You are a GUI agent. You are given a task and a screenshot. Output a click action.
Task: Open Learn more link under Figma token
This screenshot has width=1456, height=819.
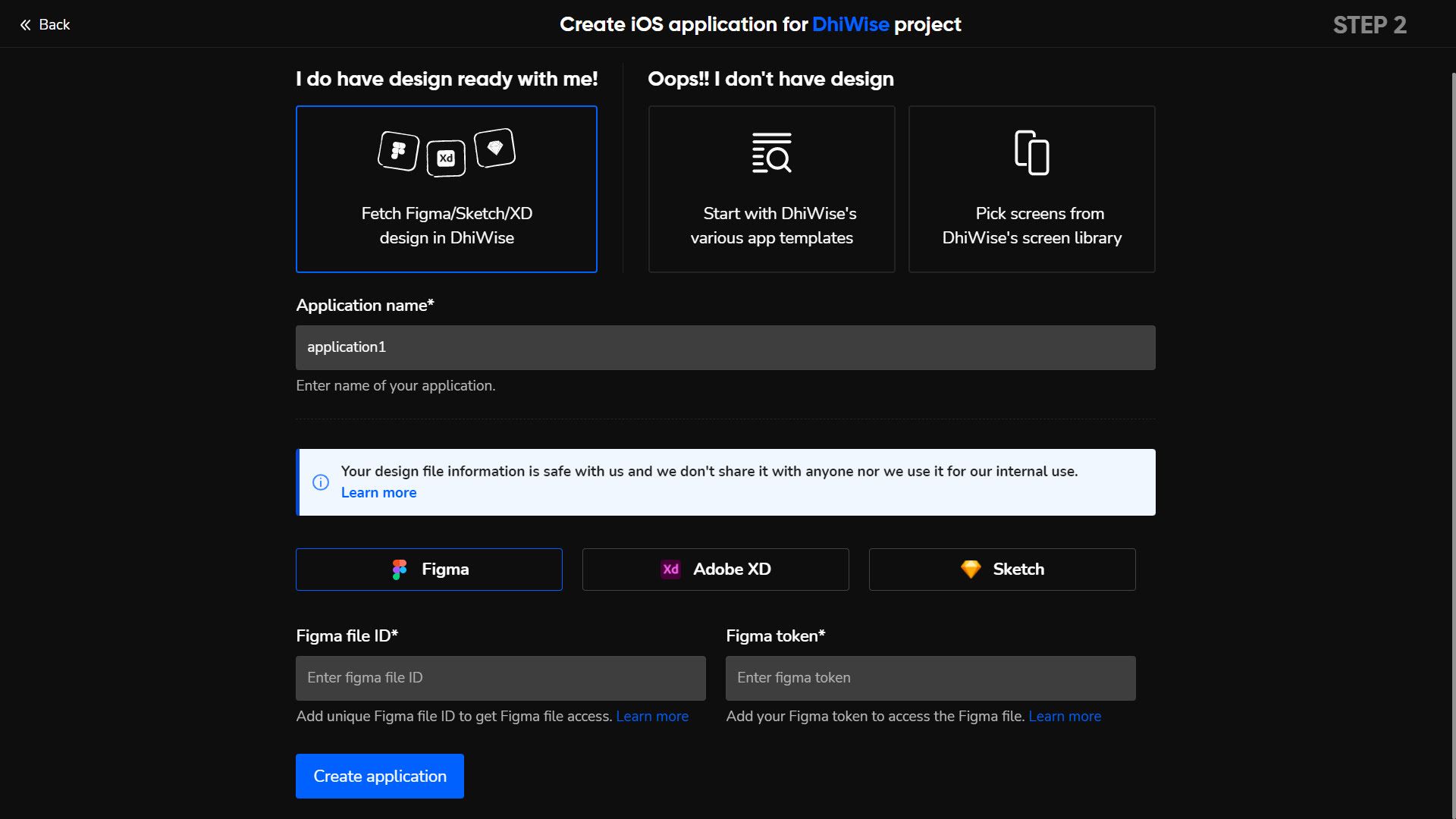pos(1064,717)
